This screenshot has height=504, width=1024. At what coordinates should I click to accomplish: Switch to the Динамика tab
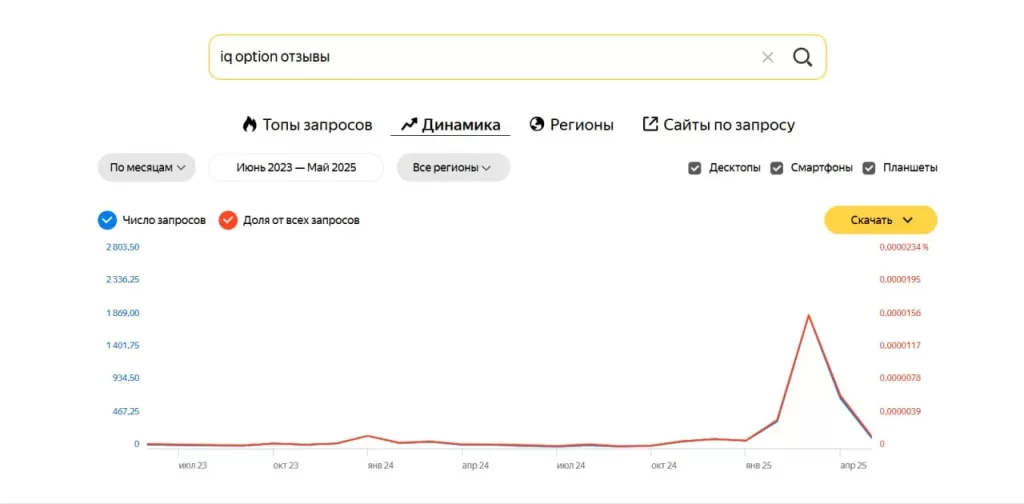[451, 124]
